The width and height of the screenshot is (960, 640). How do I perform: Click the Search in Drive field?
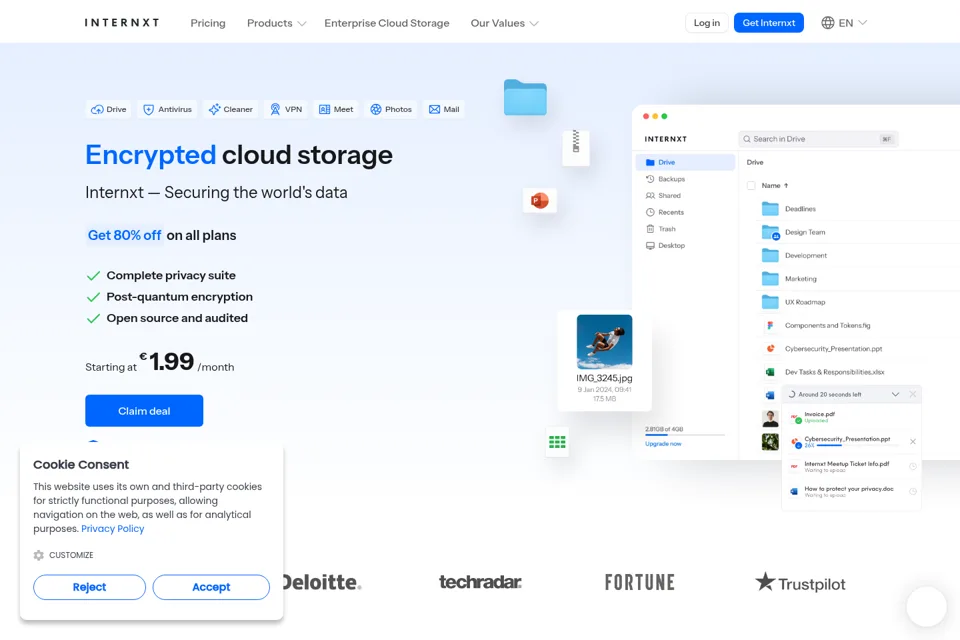(x=819, y=139)
